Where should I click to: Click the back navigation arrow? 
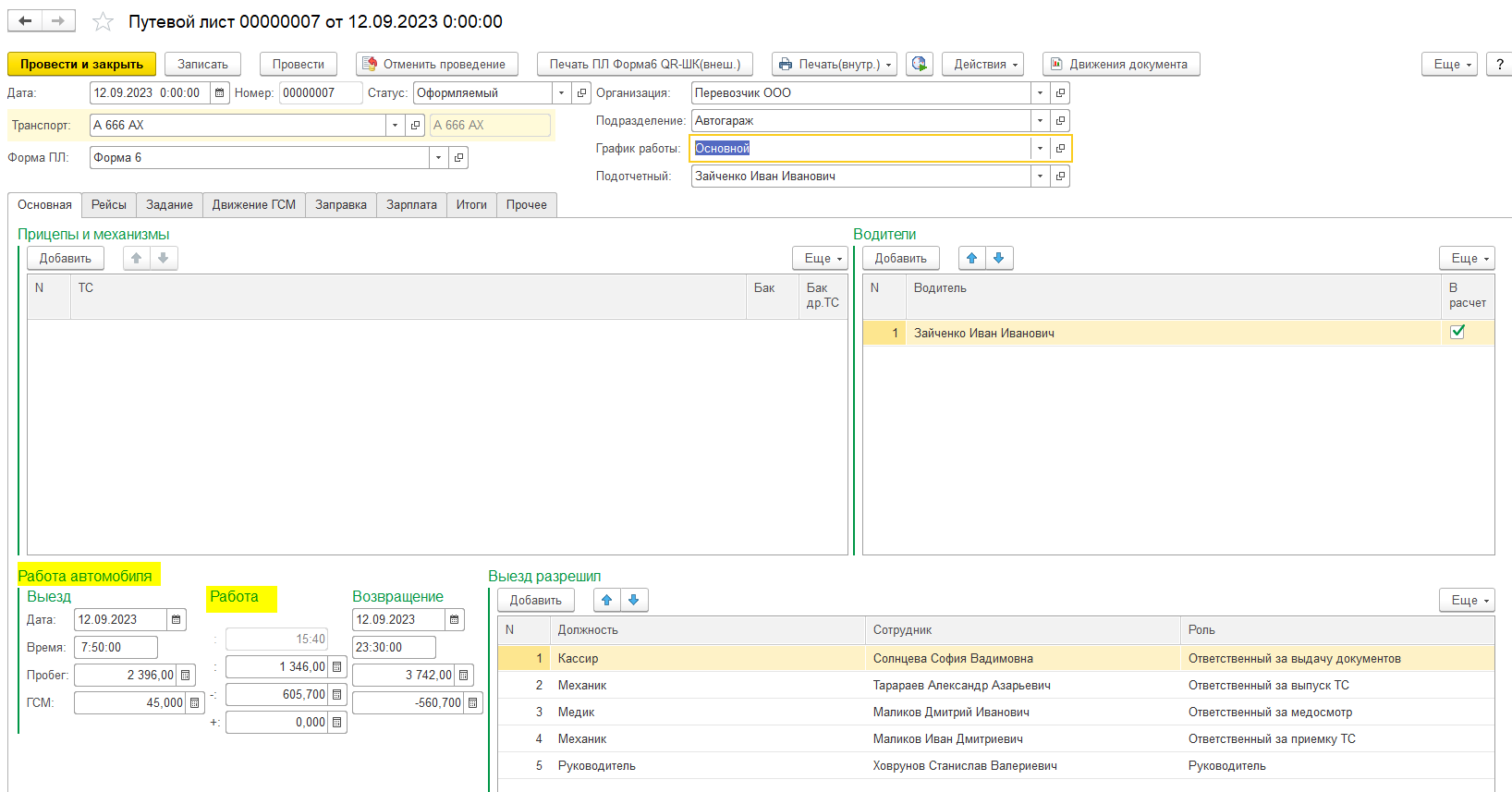pos(25,20)
